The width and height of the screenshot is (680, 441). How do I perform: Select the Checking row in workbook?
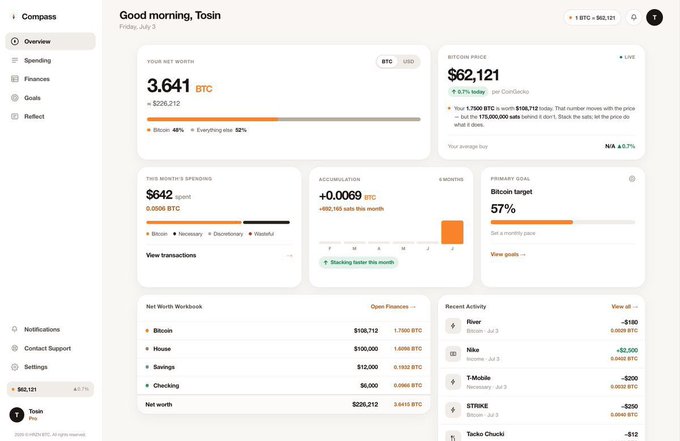click(x=284, y=385)
